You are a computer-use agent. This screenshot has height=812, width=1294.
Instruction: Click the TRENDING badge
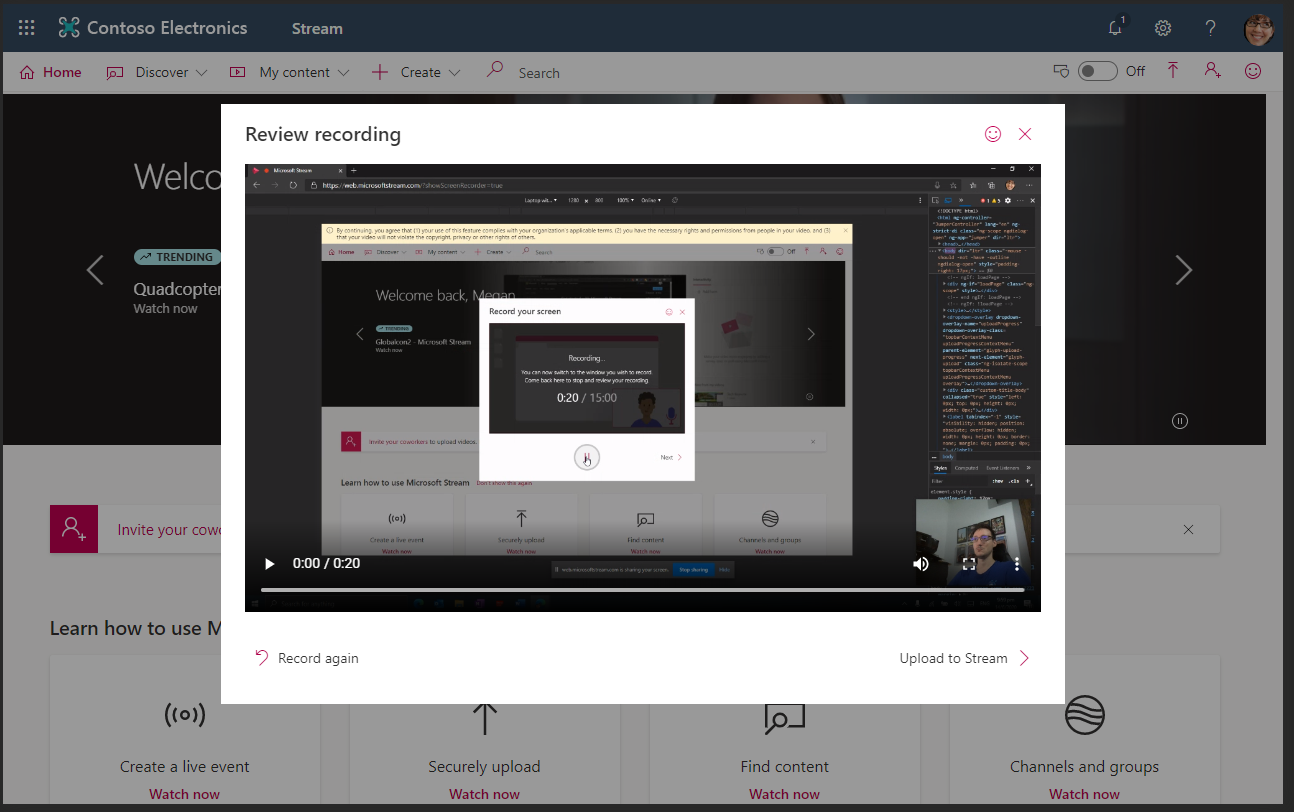(177, 257)
